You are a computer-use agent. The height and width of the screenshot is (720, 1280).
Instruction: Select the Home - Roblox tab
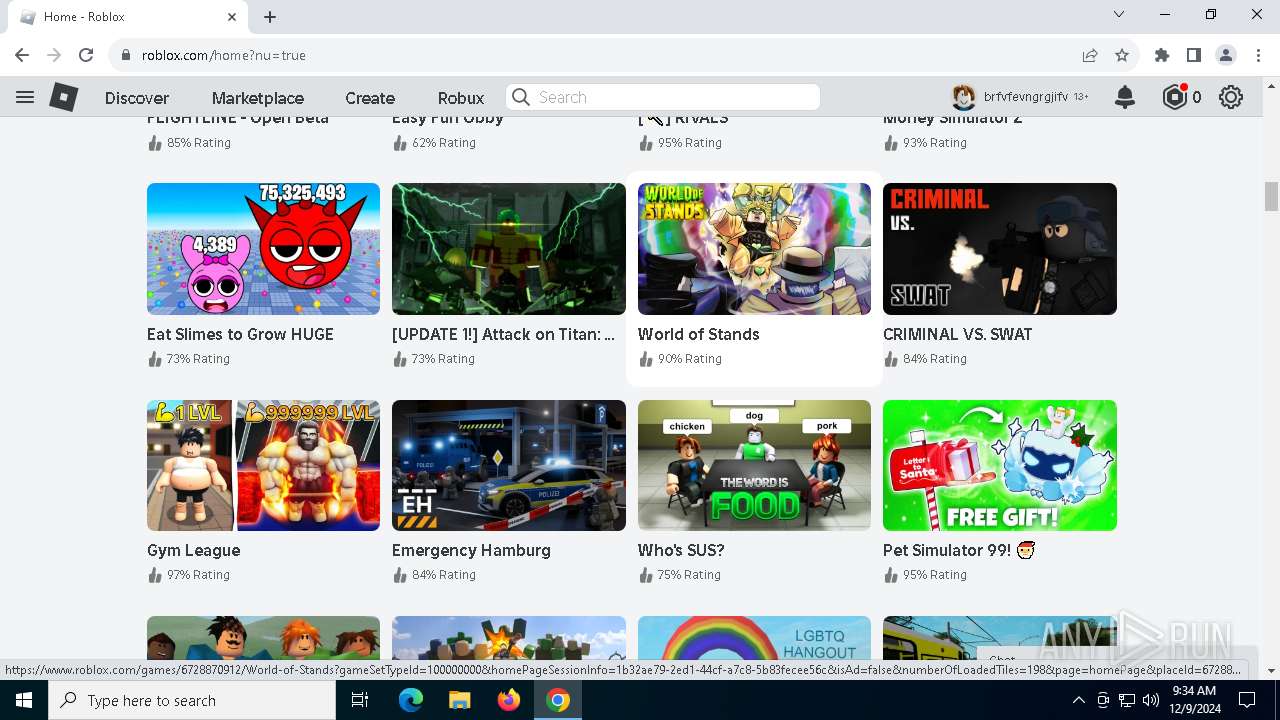pos(127,17)
